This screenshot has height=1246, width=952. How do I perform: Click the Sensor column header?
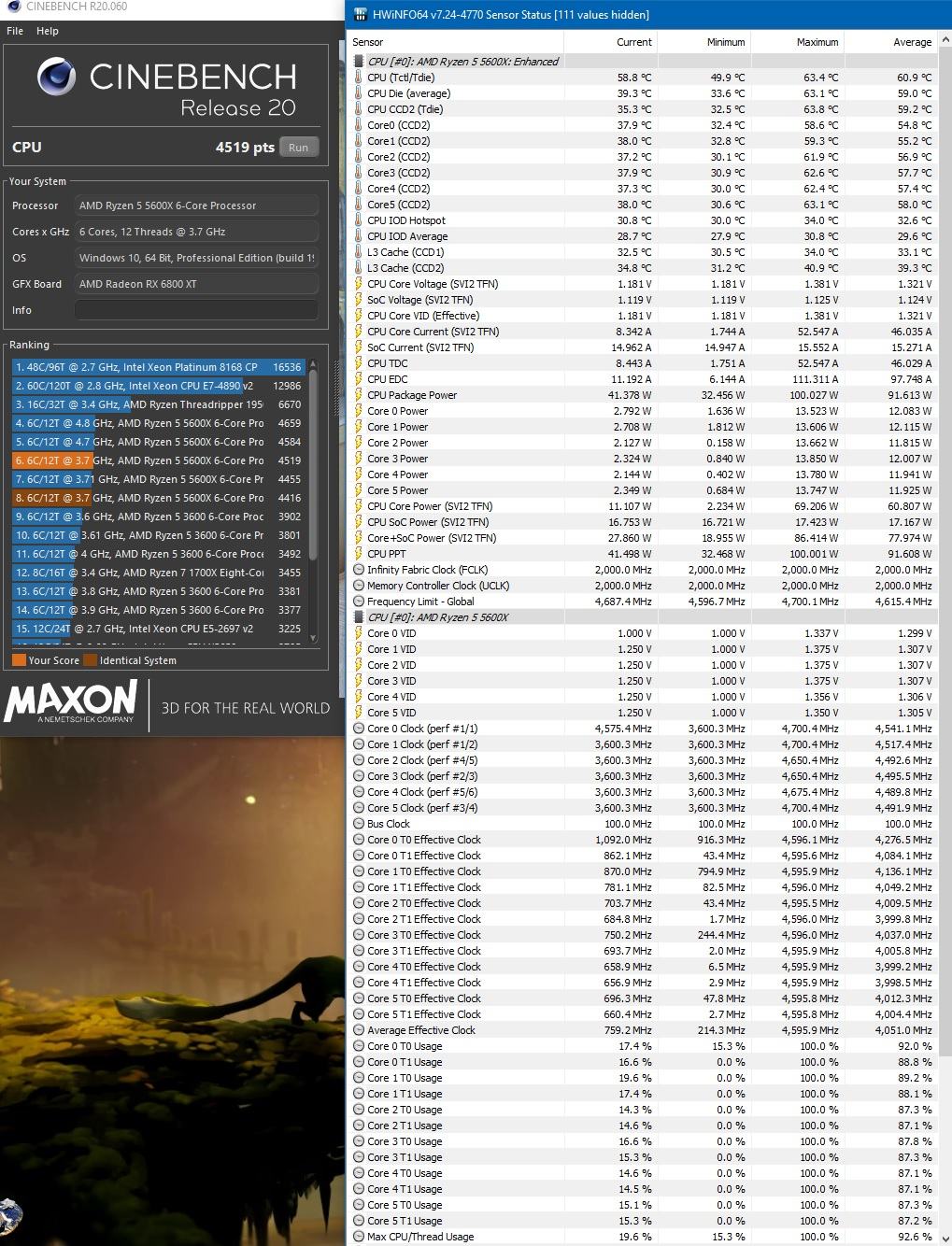pyautogui.click(x=456, y=42)
